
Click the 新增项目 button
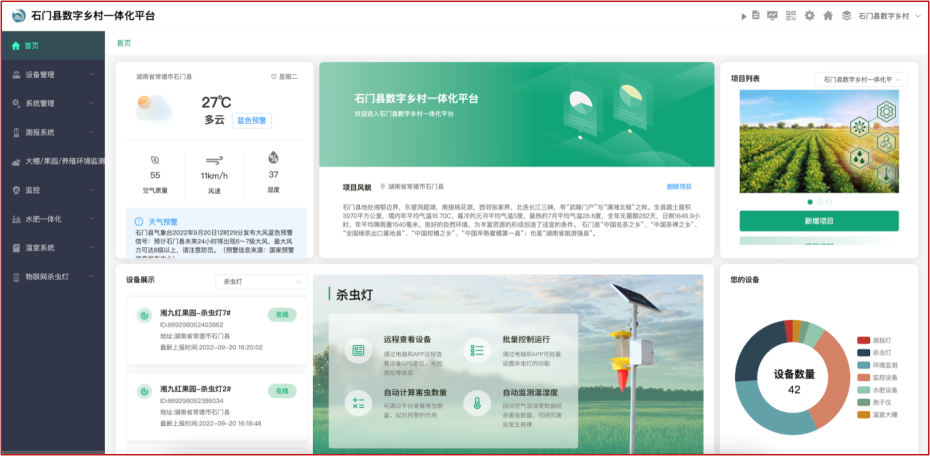(x=819, y=221)
